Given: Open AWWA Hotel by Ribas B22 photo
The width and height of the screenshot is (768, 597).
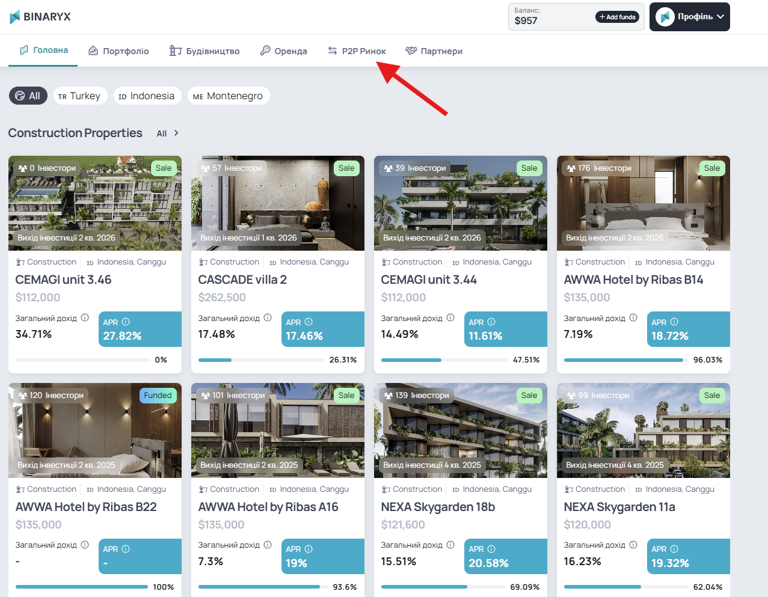Looking at the screenshot, I should [95, 430].
